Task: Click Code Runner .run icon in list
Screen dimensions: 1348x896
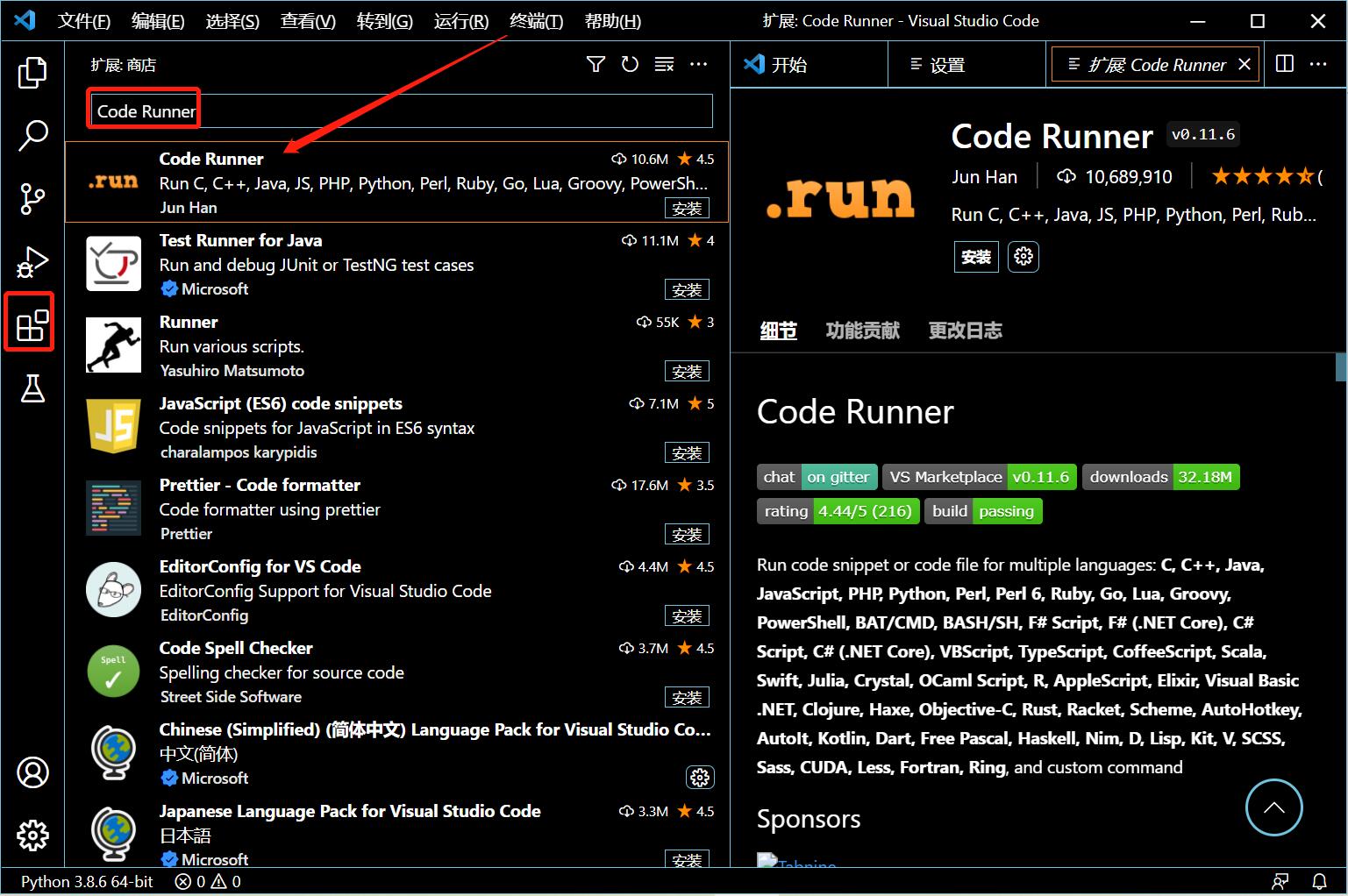Action: point(113,181)
